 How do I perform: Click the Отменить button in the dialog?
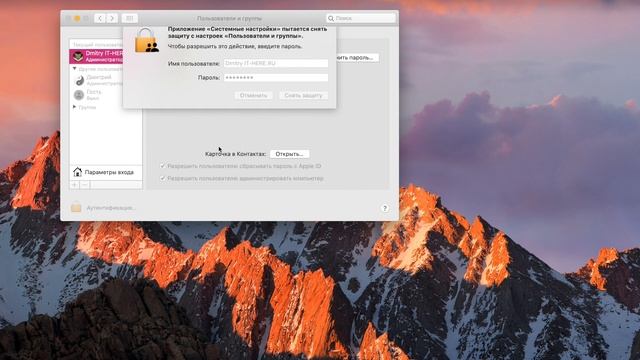pyautogui.click(x=253, y=96)
